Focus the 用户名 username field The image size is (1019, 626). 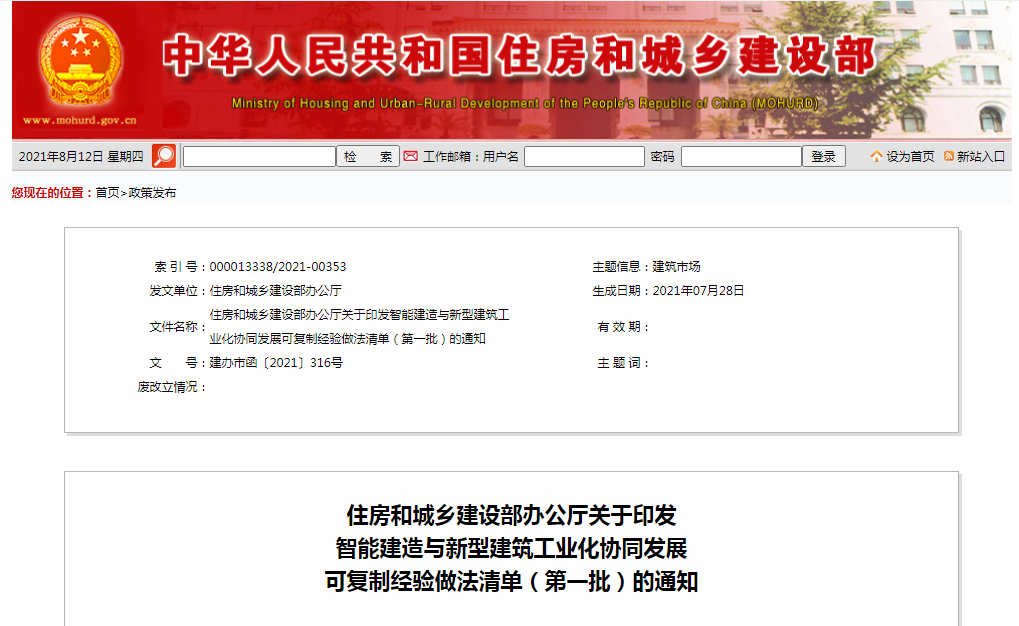pos(584,157)
